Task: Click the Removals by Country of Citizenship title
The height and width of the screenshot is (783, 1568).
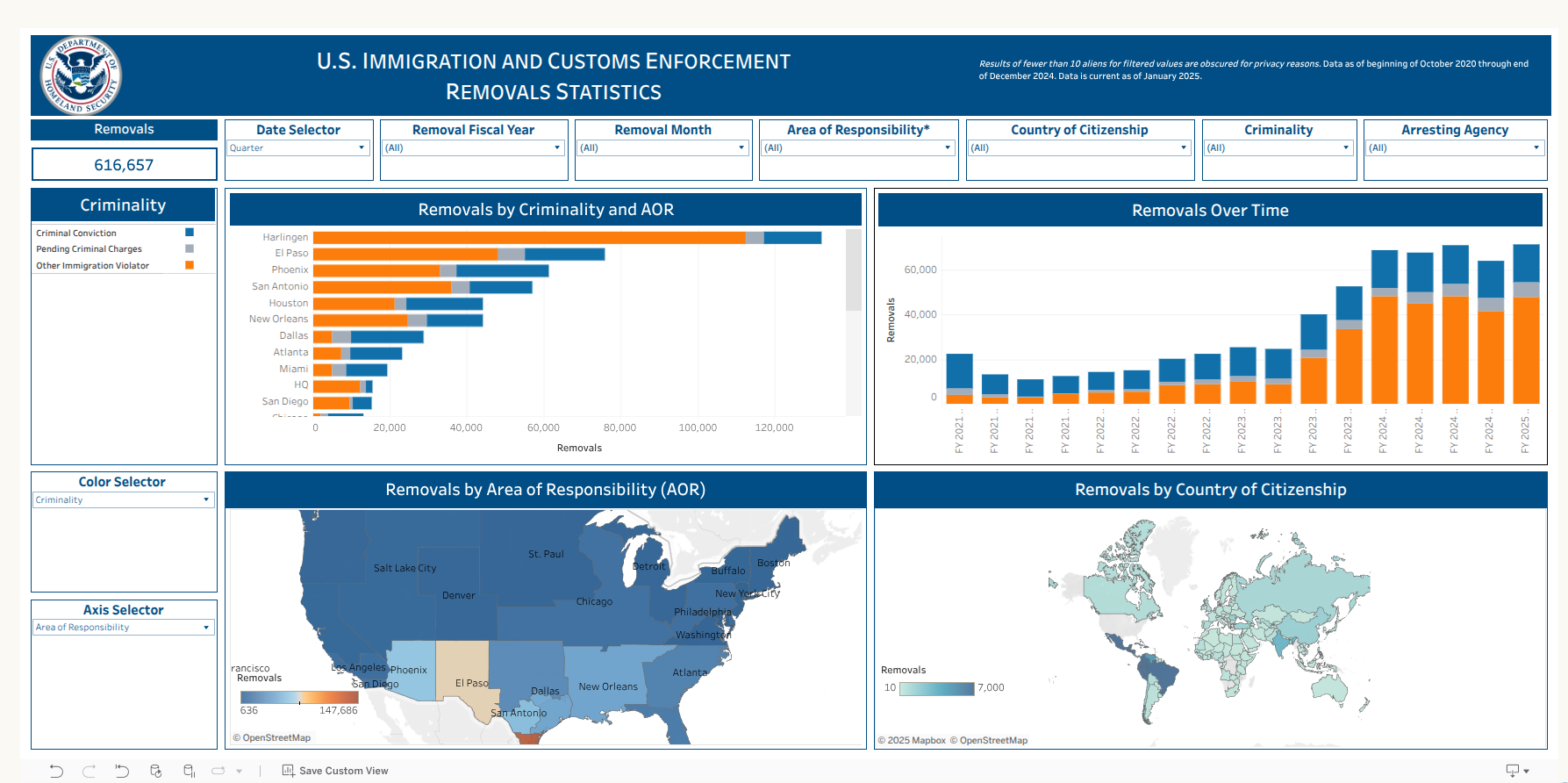Action: tap(1211, 490)
